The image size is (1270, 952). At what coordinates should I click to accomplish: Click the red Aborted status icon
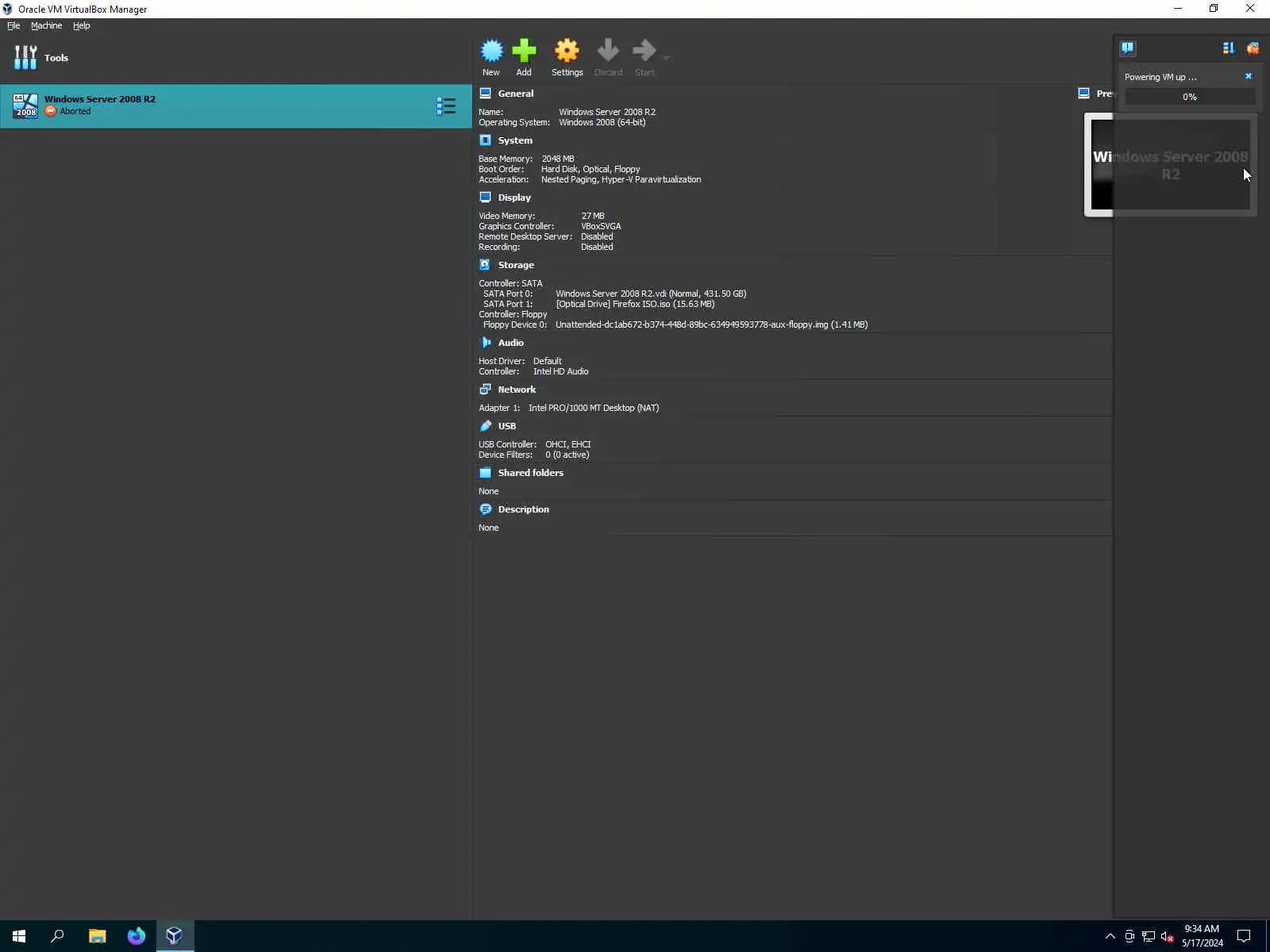pyautogui.click(x=51, y=111)
